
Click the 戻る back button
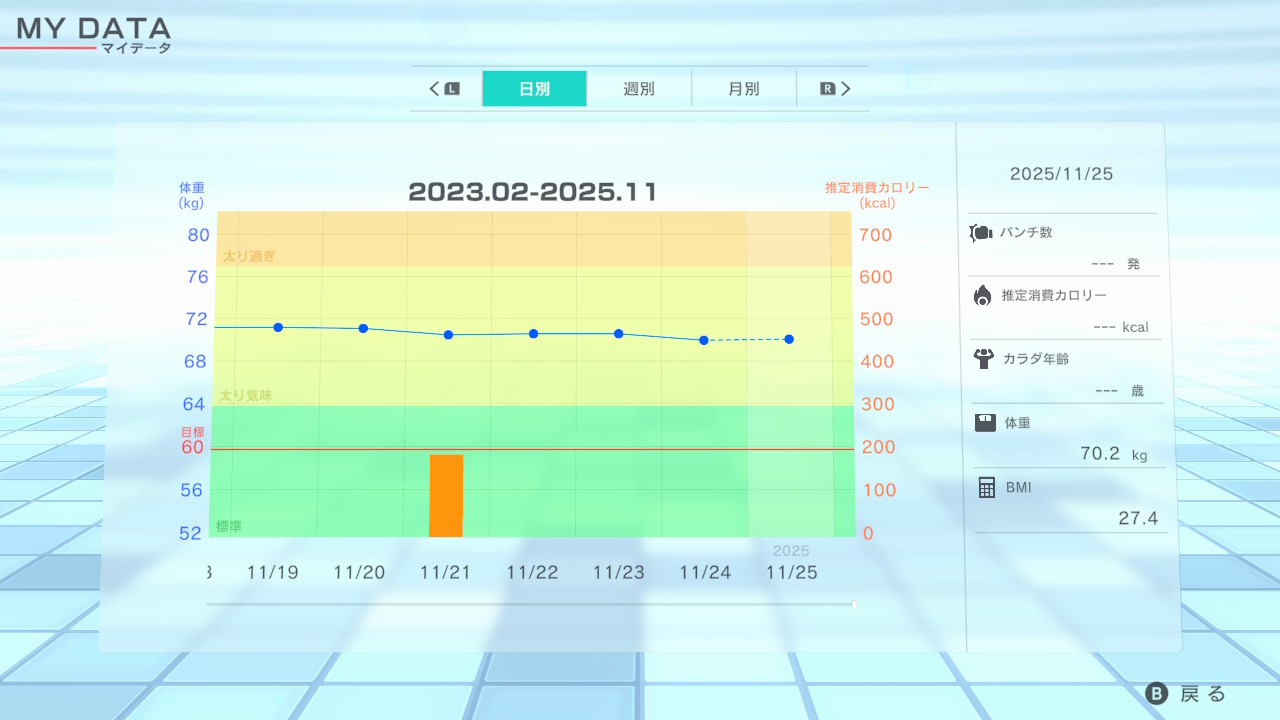point(1187,694)
